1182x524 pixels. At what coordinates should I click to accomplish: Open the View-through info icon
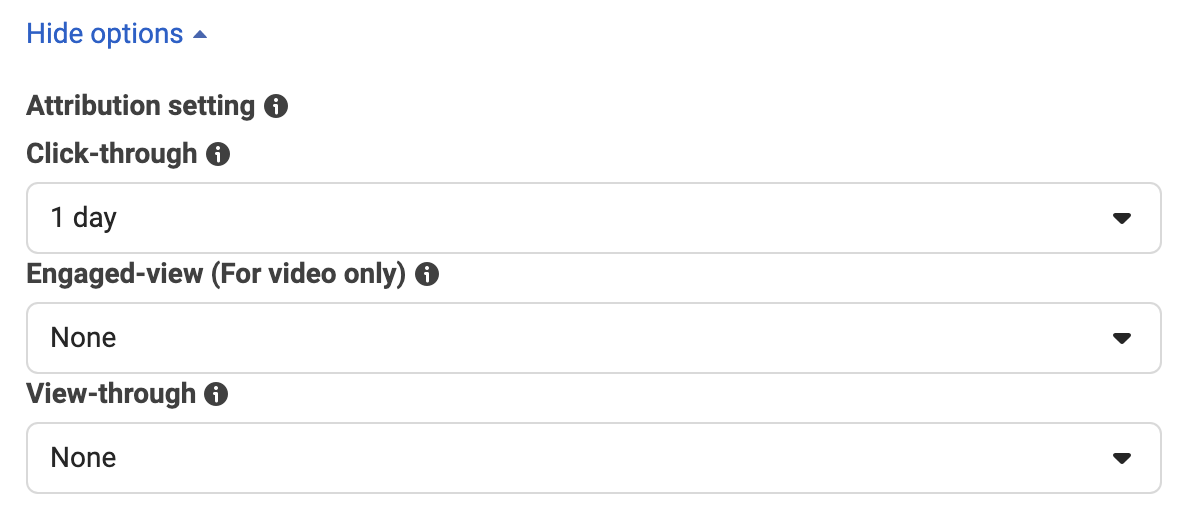tap(216, 394)
